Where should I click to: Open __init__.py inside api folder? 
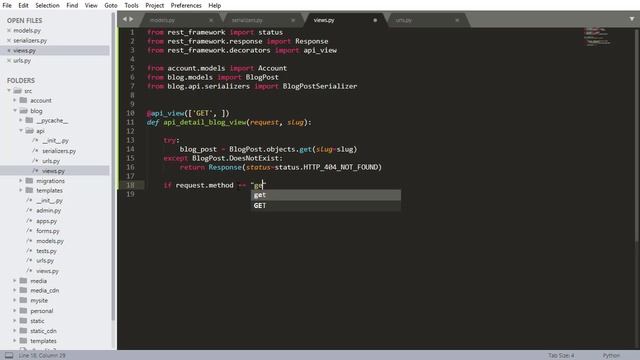click(x=56, y=140)
